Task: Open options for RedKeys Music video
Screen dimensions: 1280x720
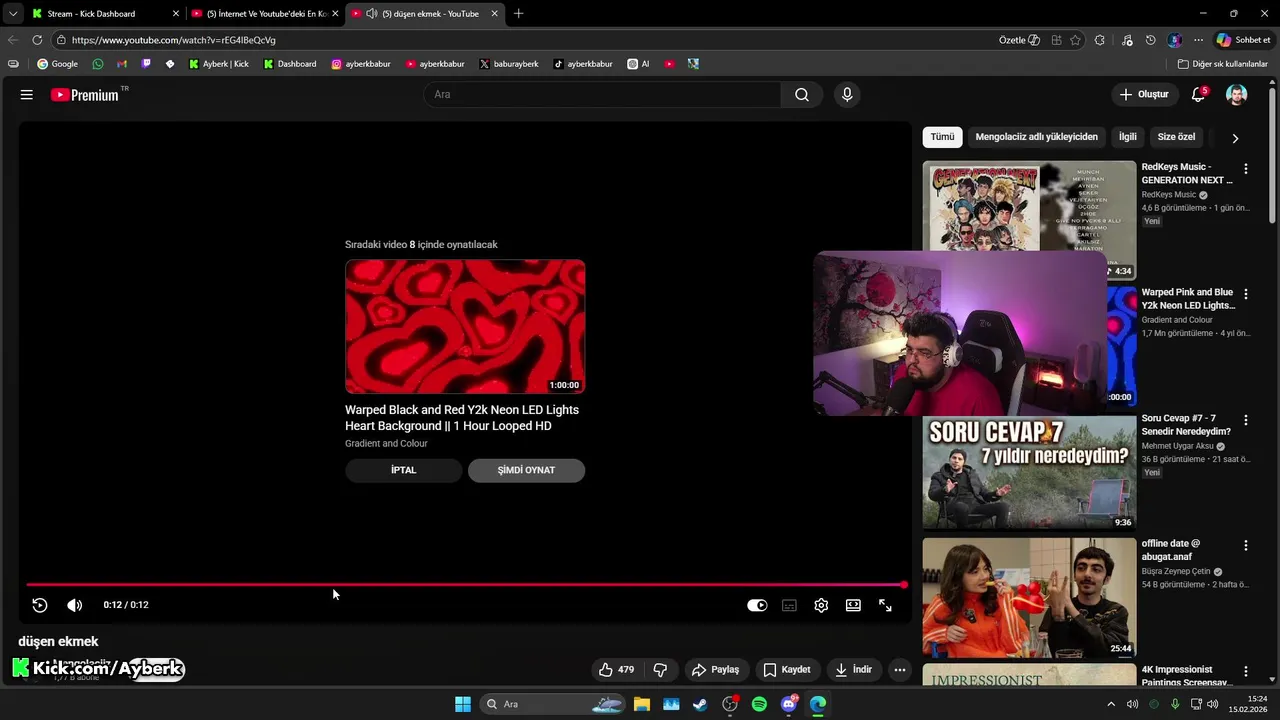Action: tap(1245, 169)
